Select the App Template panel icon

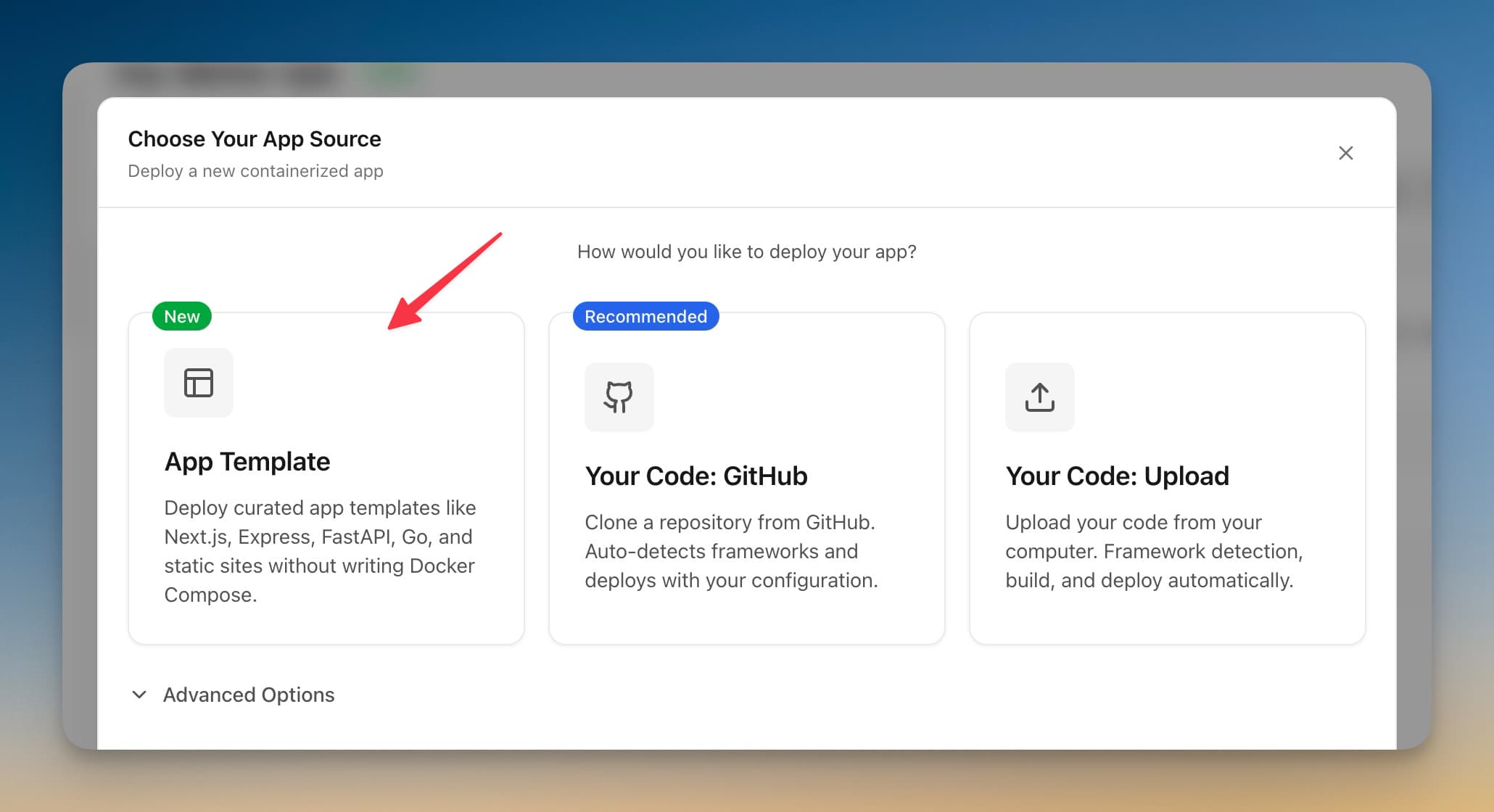tap(199, 383)
